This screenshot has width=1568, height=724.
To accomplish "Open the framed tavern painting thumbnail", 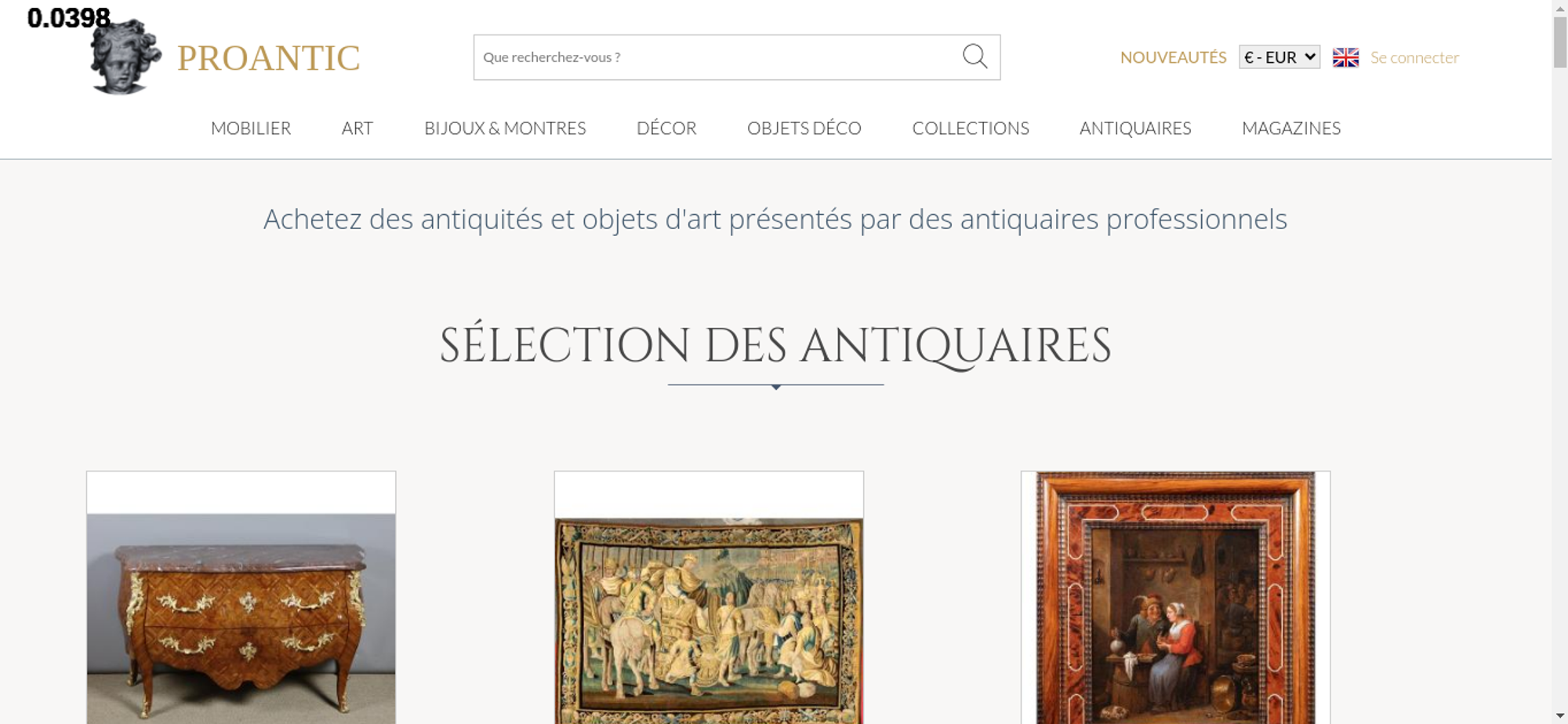I will click(x=1175, y=597).
